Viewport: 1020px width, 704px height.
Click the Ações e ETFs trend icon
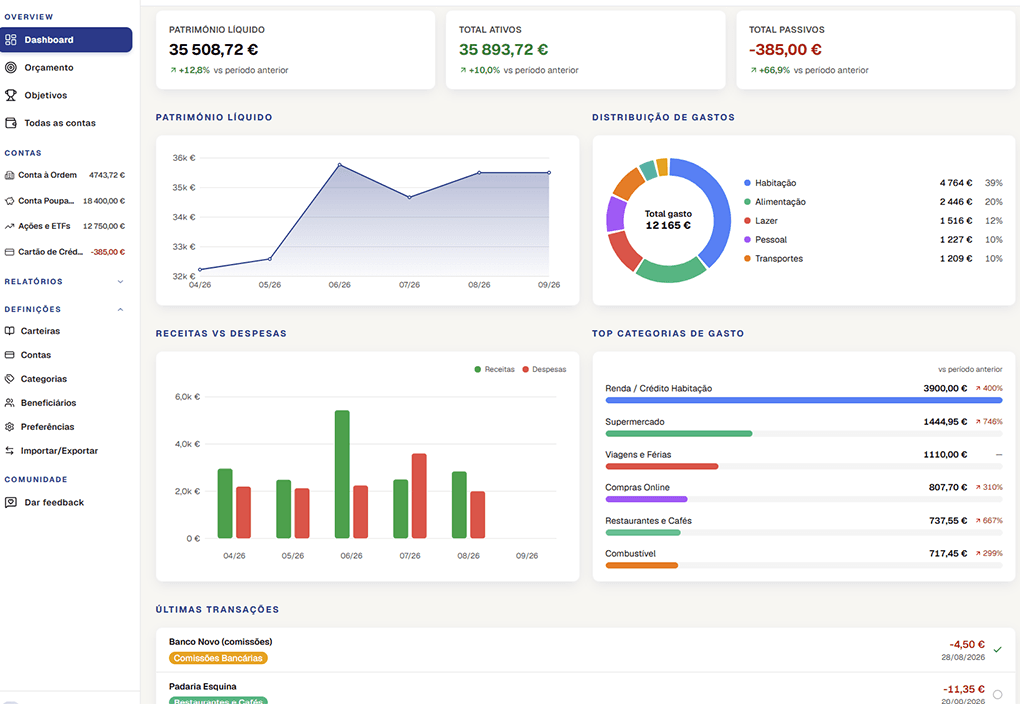click(9, 226)
